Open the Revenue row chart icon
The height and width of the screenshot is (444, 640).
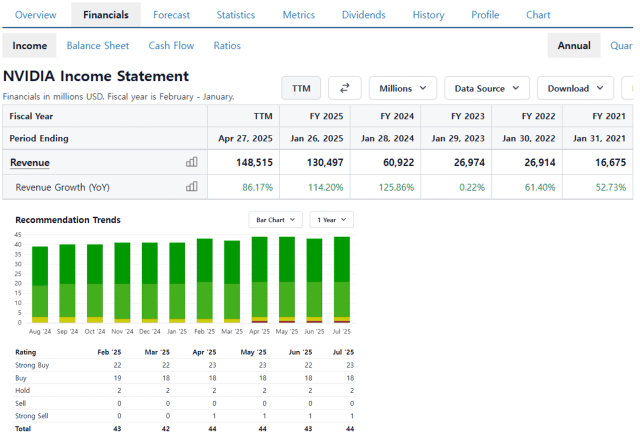(x=191, y=162)
